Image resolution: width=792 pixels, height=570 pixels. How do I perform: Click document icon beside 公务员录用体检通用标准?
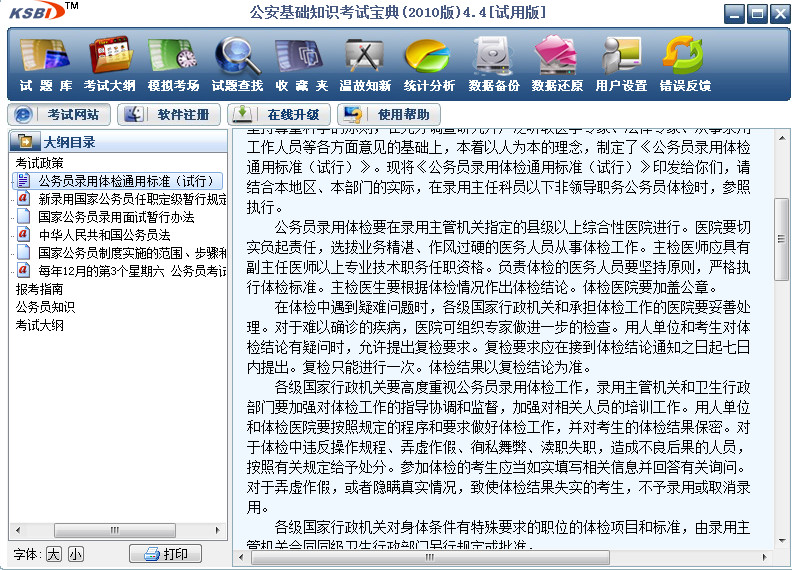point(23,180)
